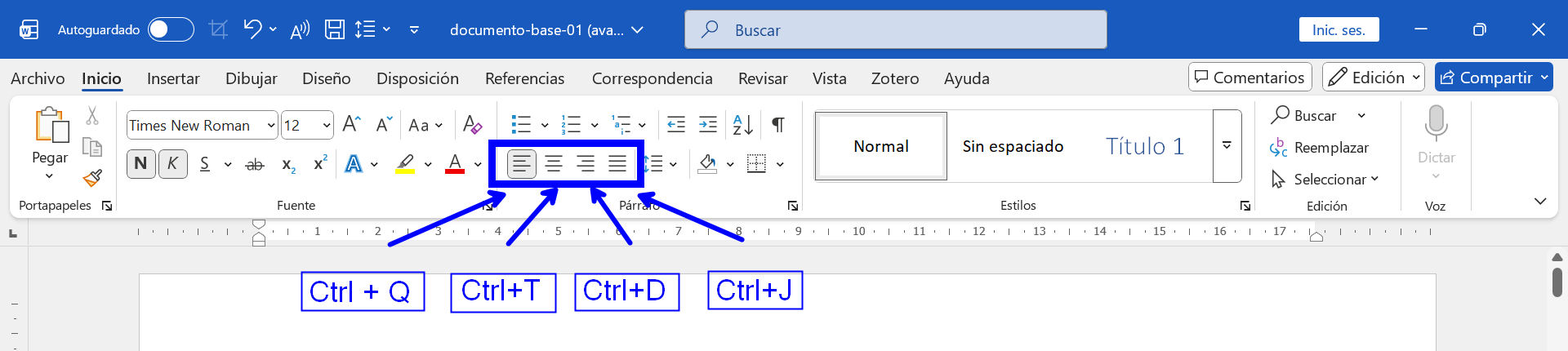
Task: Open the Archivo tab
Action: [38, 78]
